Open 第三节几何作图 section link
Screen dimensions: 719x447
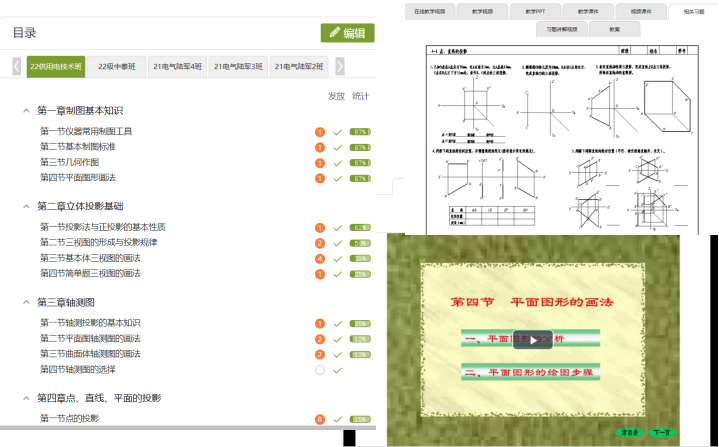(x=69, y=162)
